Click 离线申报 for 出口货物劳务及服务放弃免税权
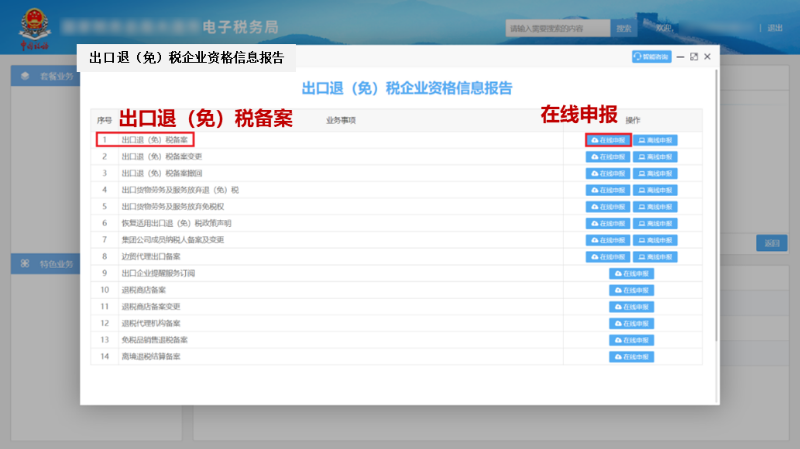The image size is (800, 449). coord(655,207)
